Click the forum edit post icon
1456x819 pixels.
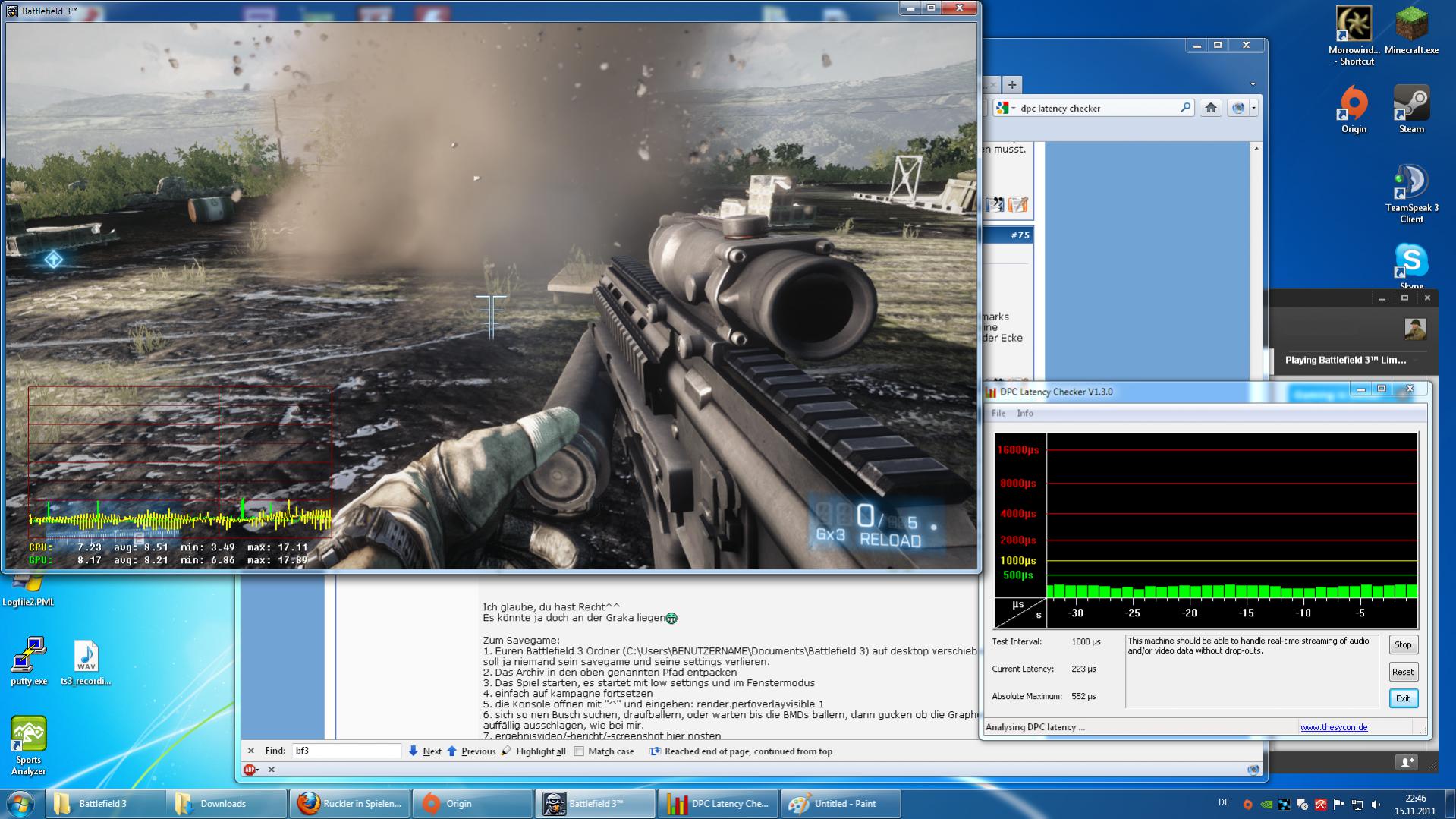(1018, 204)
